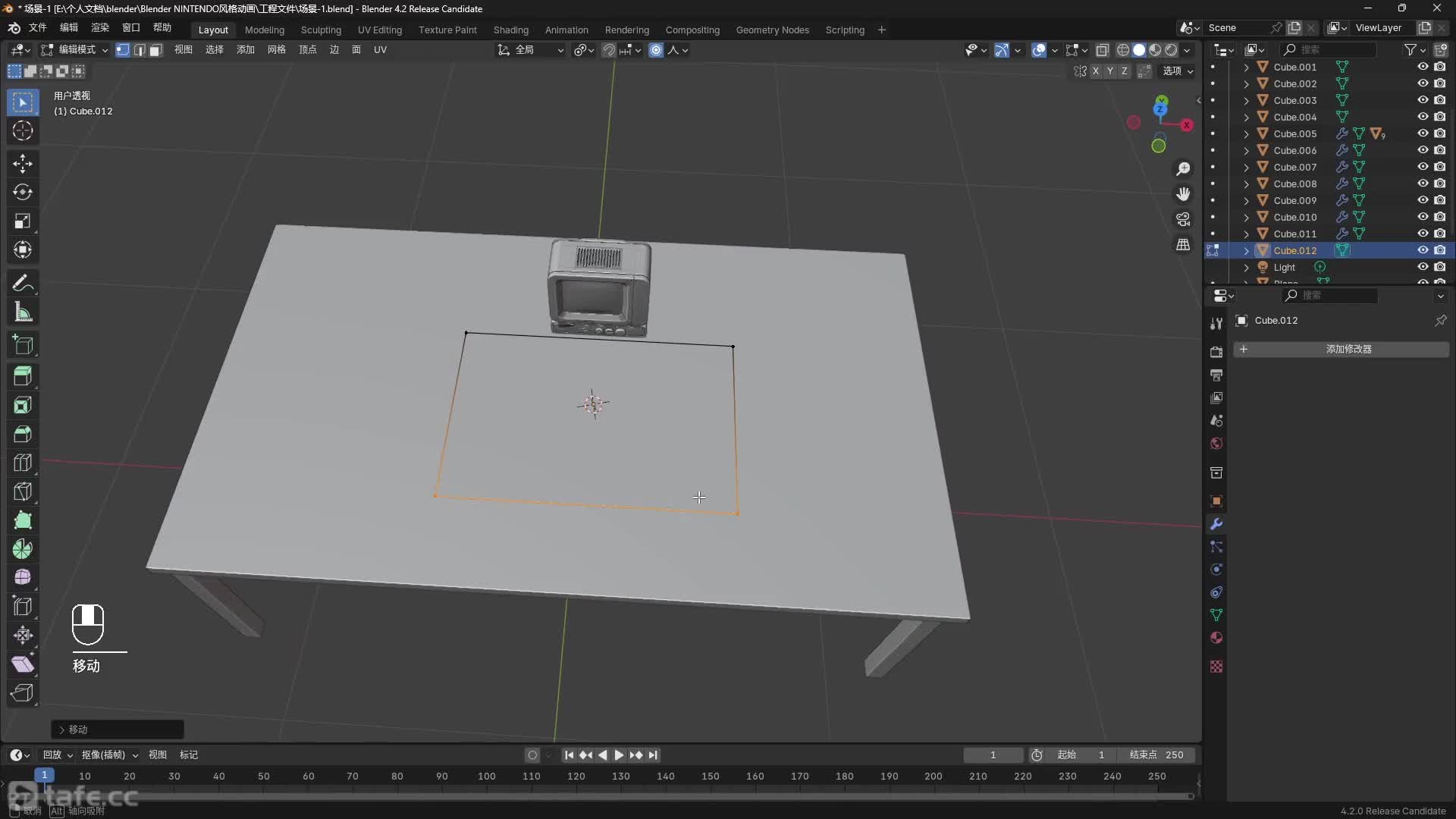The width and height of the screenshot is (1456, 819).
Task: Select the Transform tool
Action: 23,250
